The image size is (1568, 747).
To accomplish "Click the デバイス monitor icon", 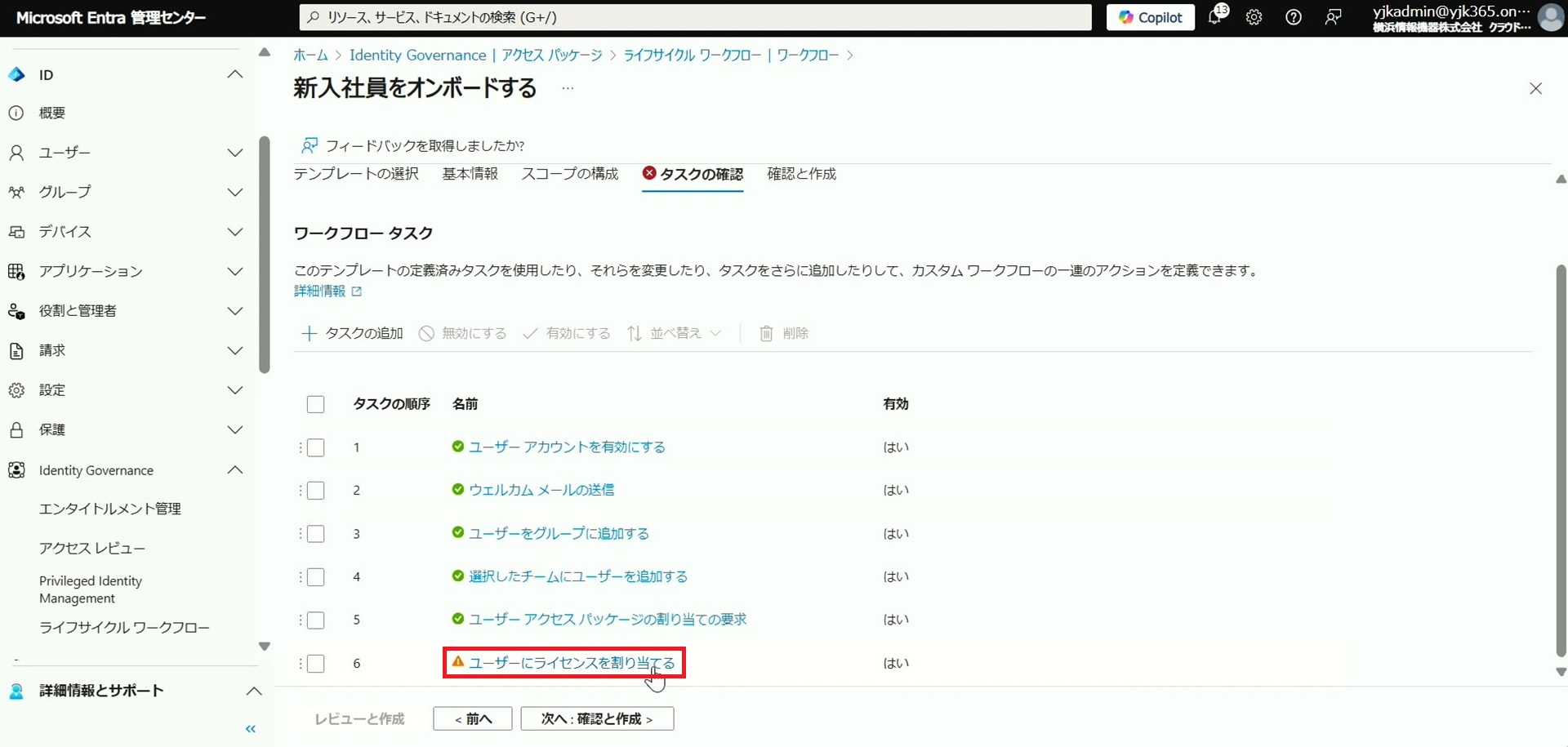I will (x=16, y=232).
